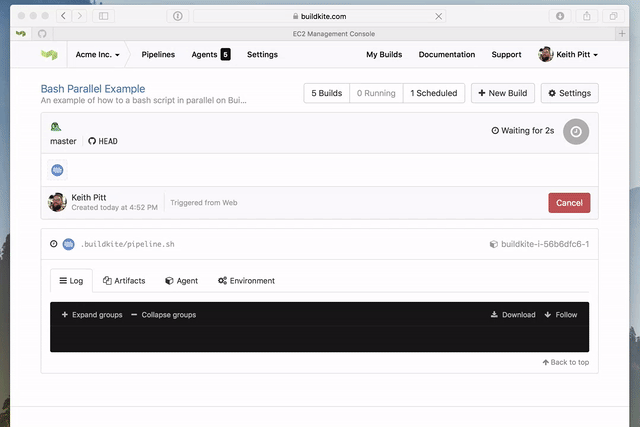Click the Buildkite logo in navigation bar
Image resolution: width=640 pixels, height=427 pixels.
click(x=49, y=54)
